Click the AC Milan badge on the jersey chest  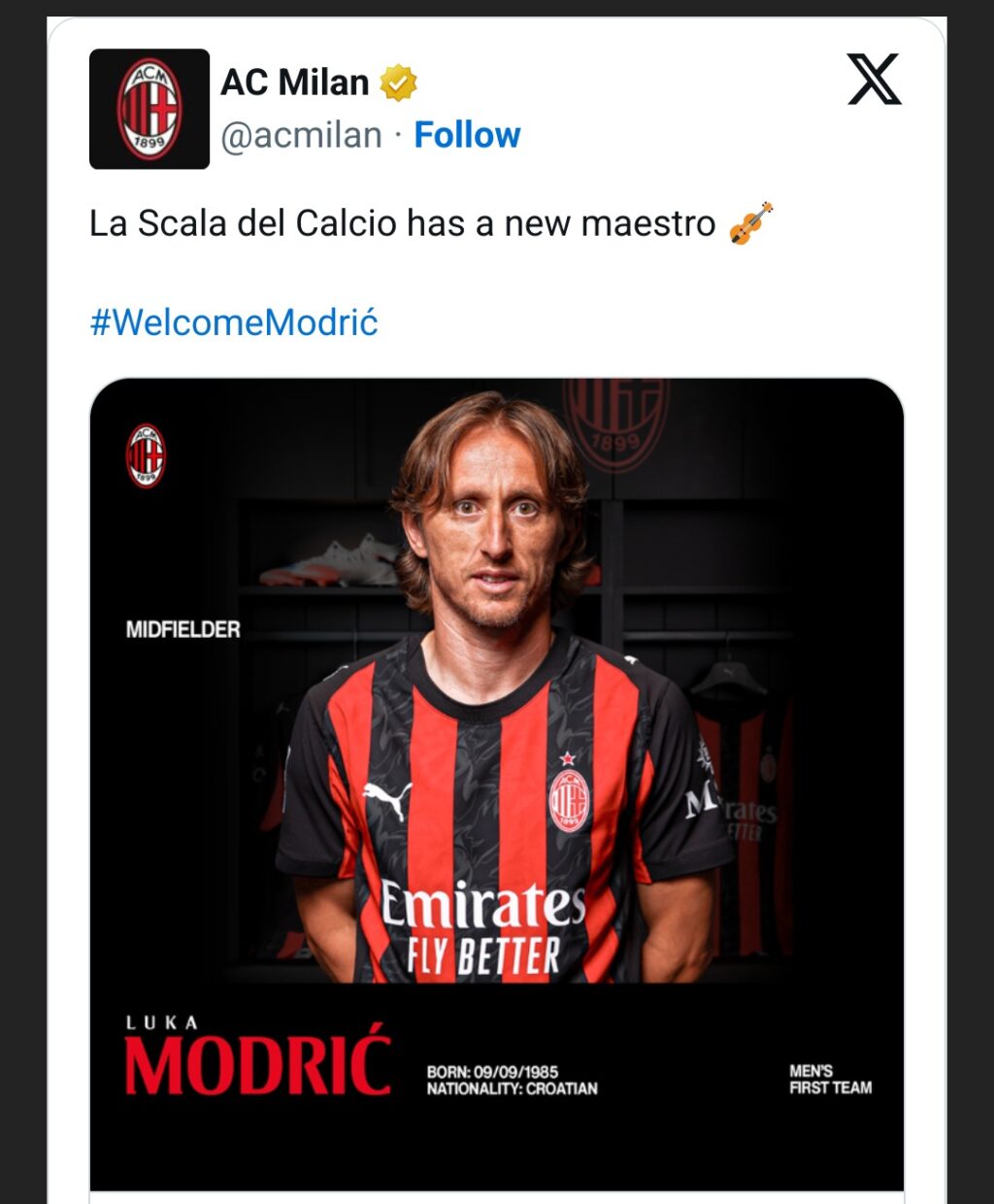coord(569,800)
